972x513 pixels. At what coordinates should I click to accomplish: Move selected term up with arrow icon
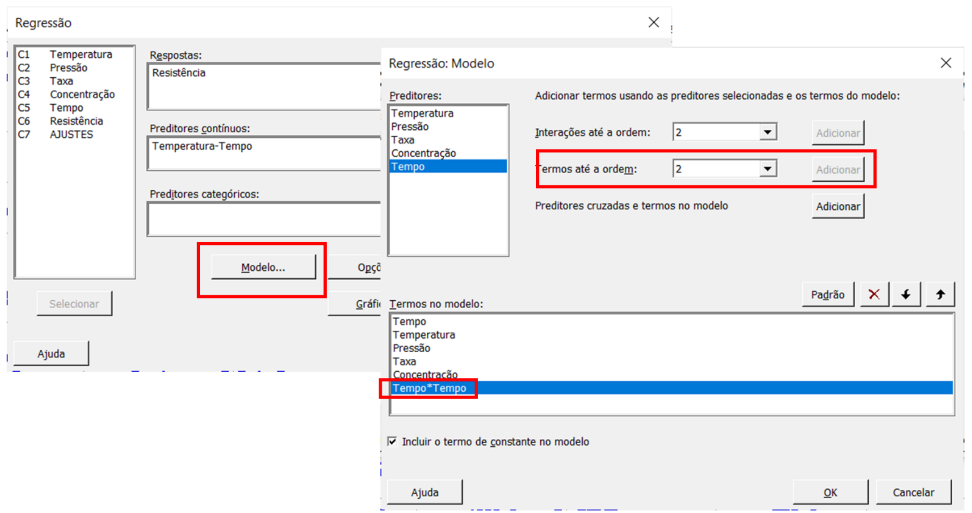pyautogui.click(x=940, y=294)
